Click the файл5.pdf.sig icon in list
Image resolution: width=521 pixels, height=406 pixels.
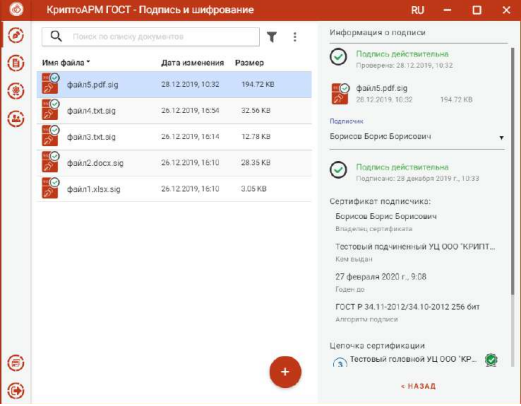tap(50, 84)
